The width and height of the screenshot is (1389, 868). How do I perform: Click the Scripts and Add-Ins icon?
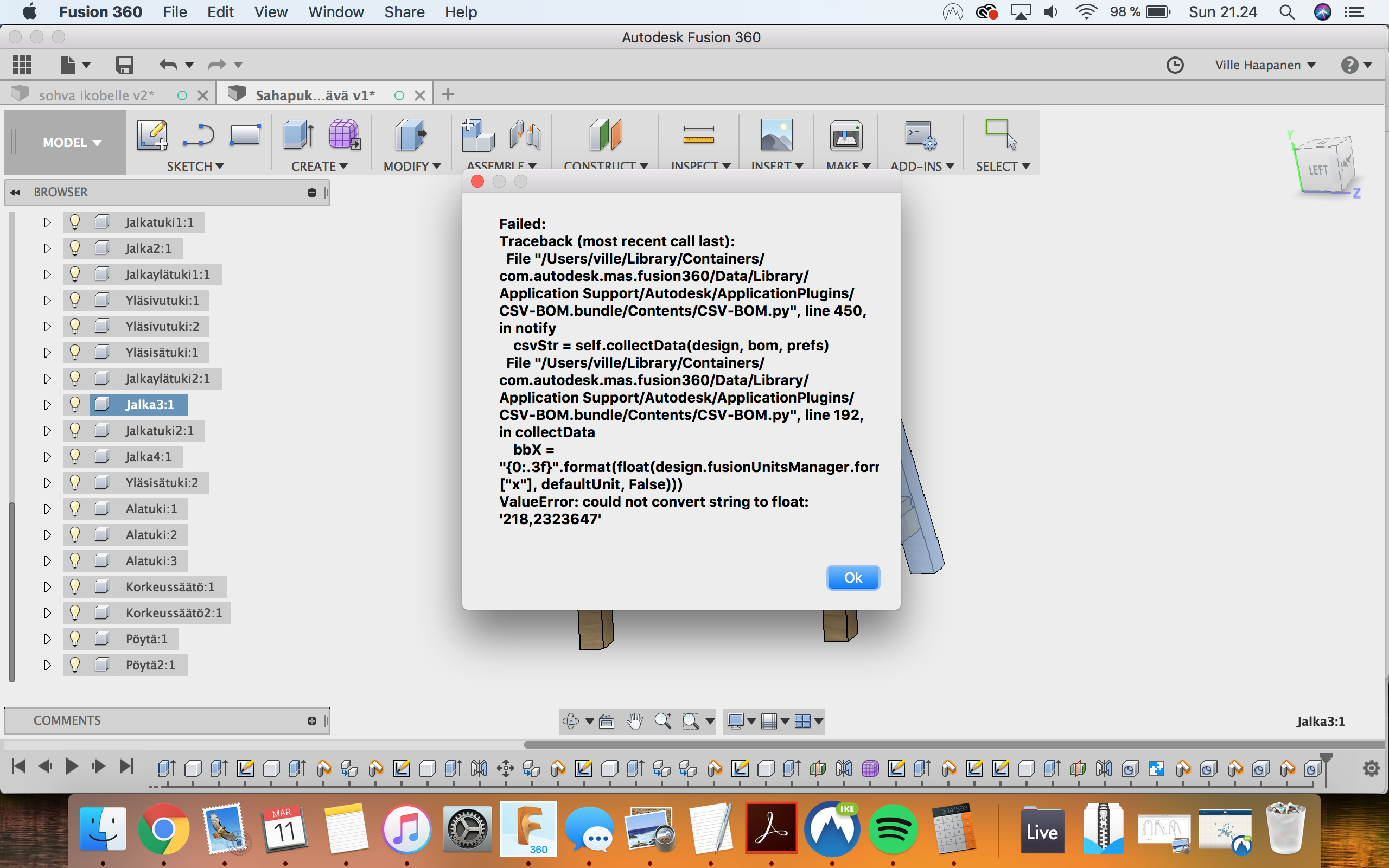point(920,136)
